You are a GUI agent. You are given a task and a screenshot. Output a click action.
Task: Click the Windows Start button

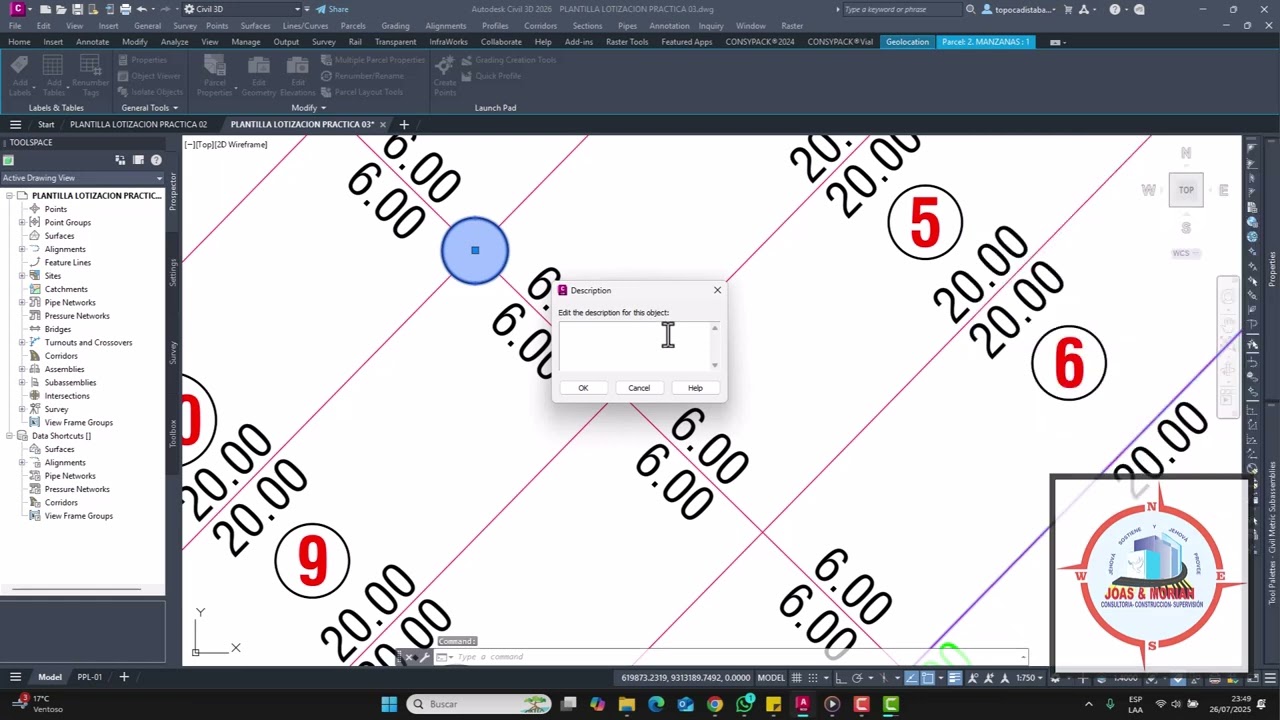coord(389,704)
